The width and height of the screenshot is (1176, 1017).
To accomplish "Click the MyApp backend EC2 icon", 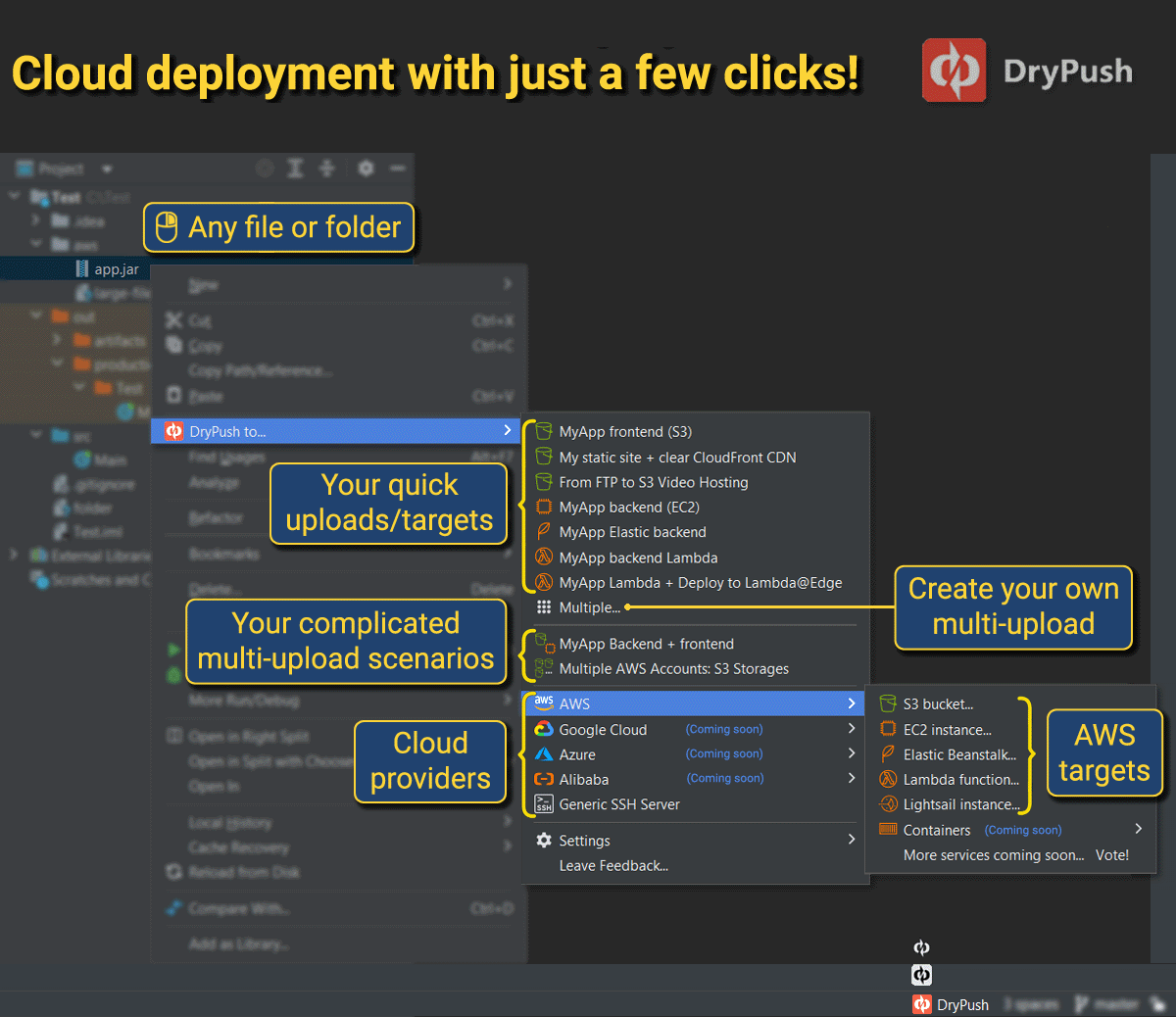I will pos(544,507).
